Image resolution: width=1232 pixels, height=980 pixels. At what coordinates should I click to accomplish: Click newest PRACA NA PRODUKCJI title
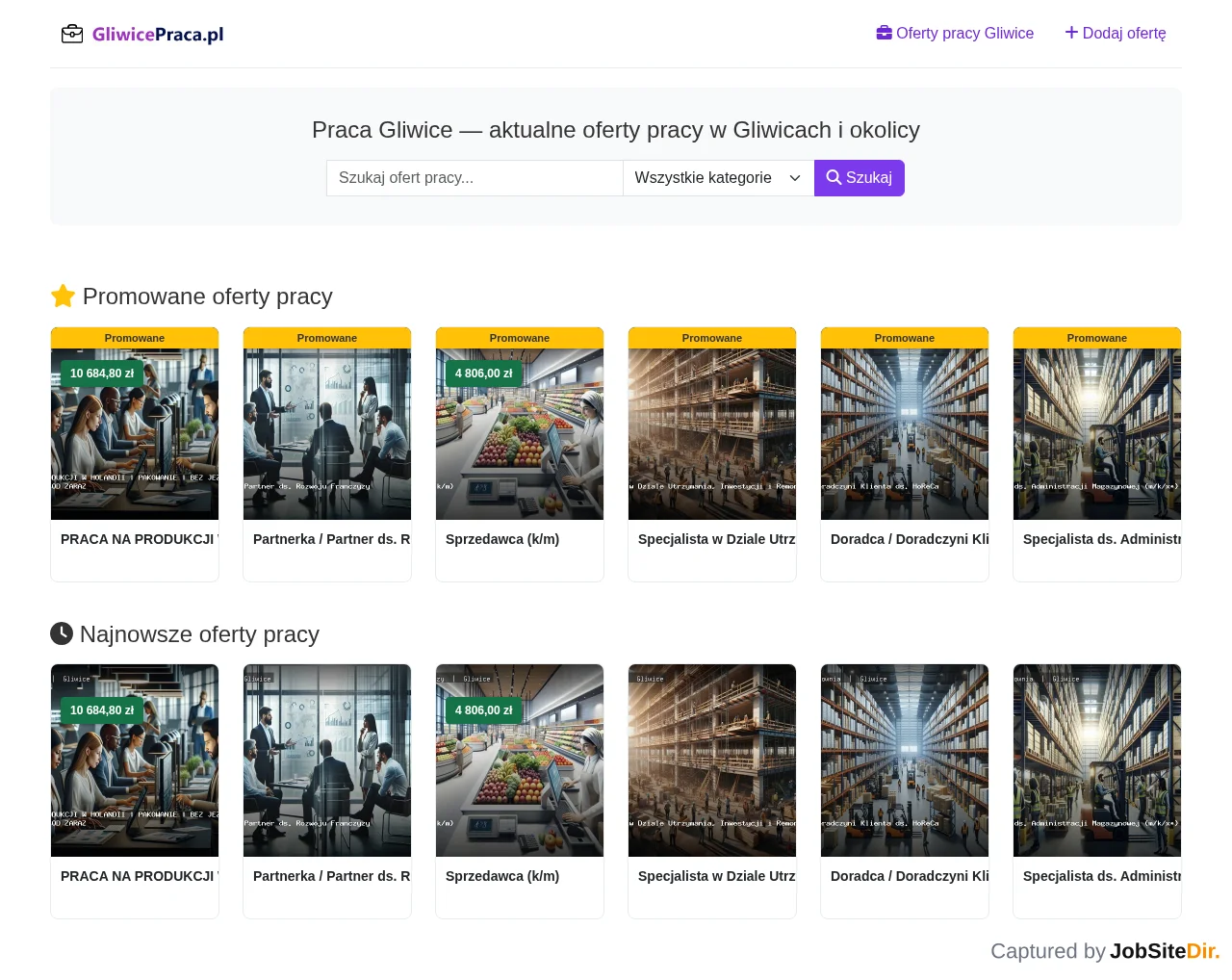[140, 876]
